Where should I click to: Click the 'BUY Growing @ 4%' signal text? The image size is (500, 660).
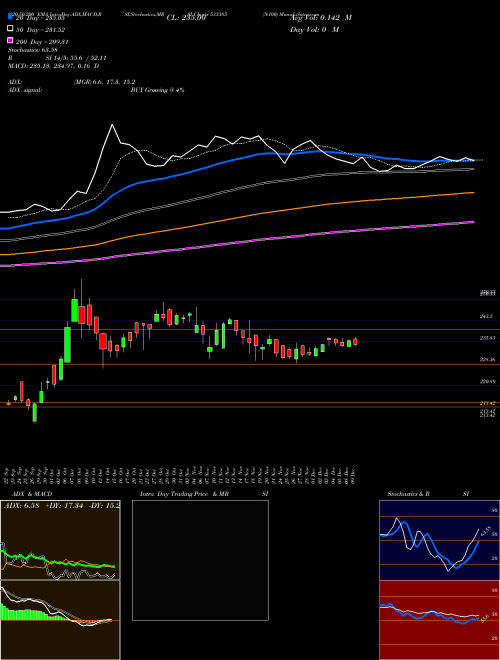pos(157,90)
